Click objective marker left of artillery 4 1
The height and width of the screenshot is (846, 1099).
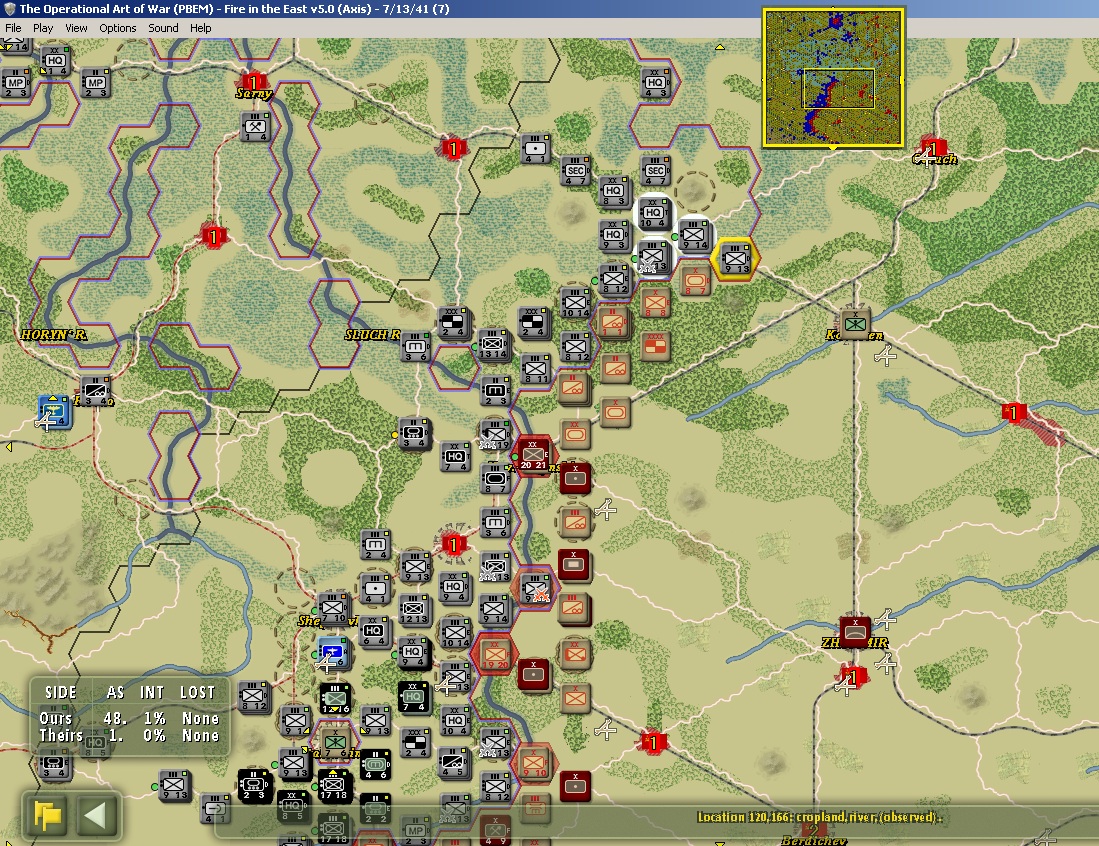click(453, 149)
